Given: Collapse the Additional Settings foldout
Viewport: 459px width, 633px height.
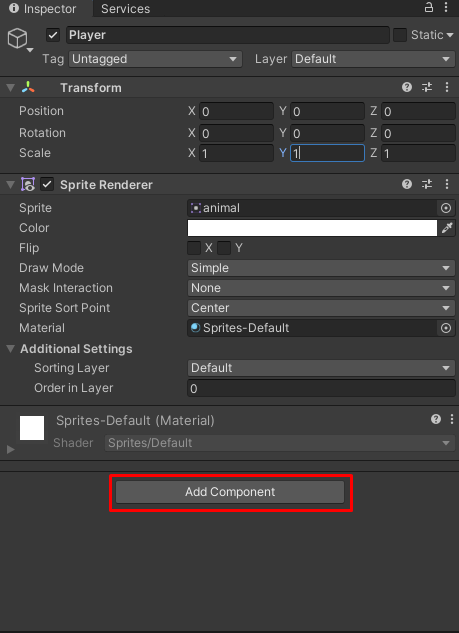Looking at the screenshot, I should click(x=10, y=349).
